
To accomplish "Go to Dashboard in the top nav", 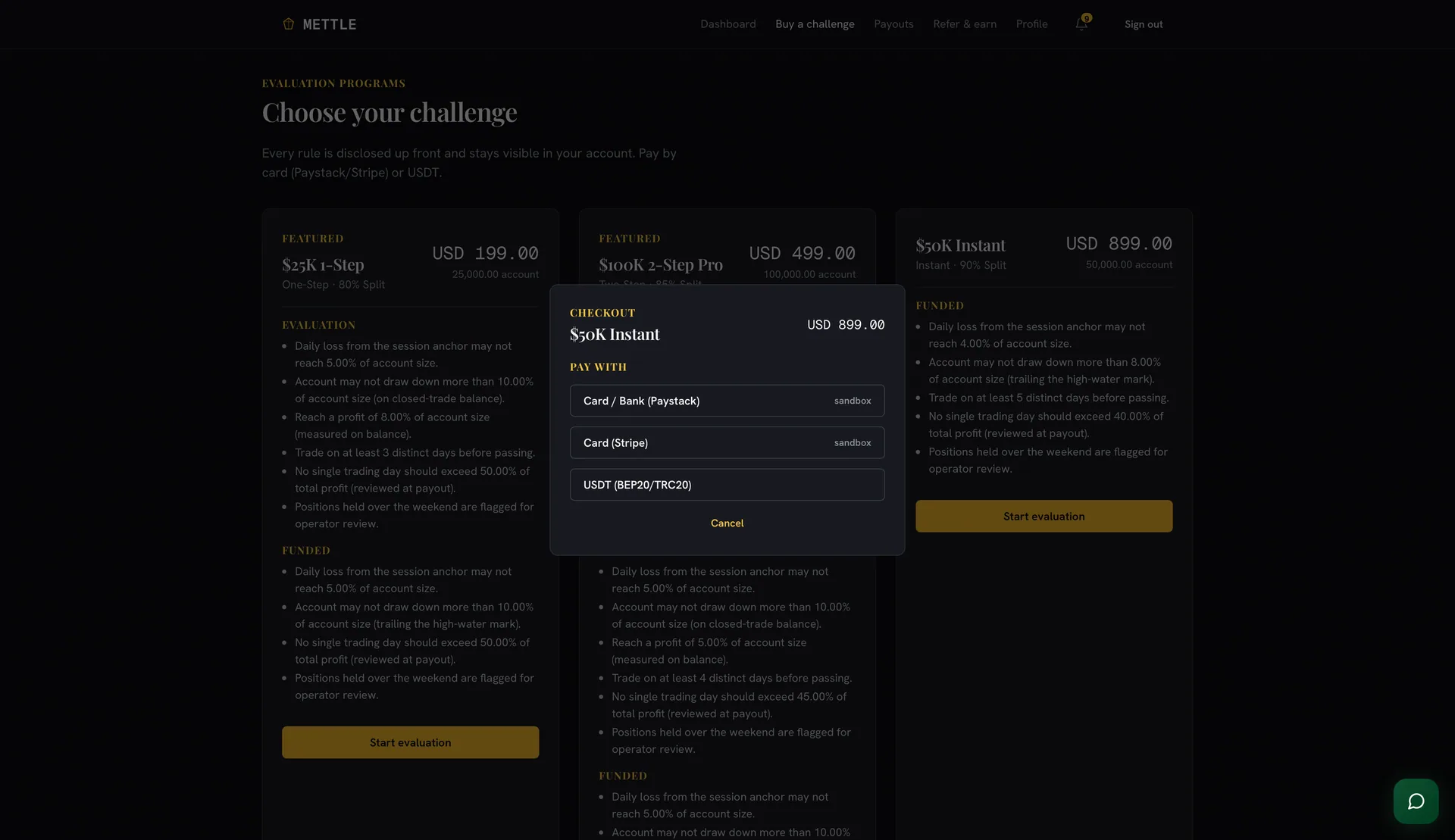I will tap(727, 24).
